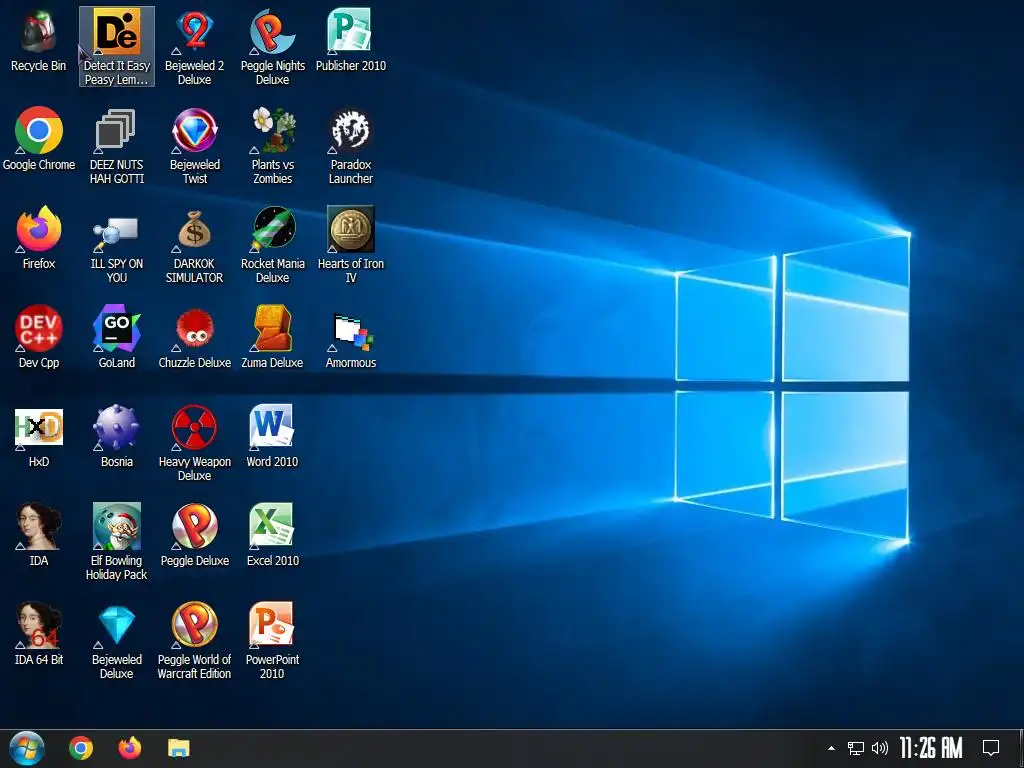
Task: Show hidden system tray icons
Action: [x=831, y=748]
